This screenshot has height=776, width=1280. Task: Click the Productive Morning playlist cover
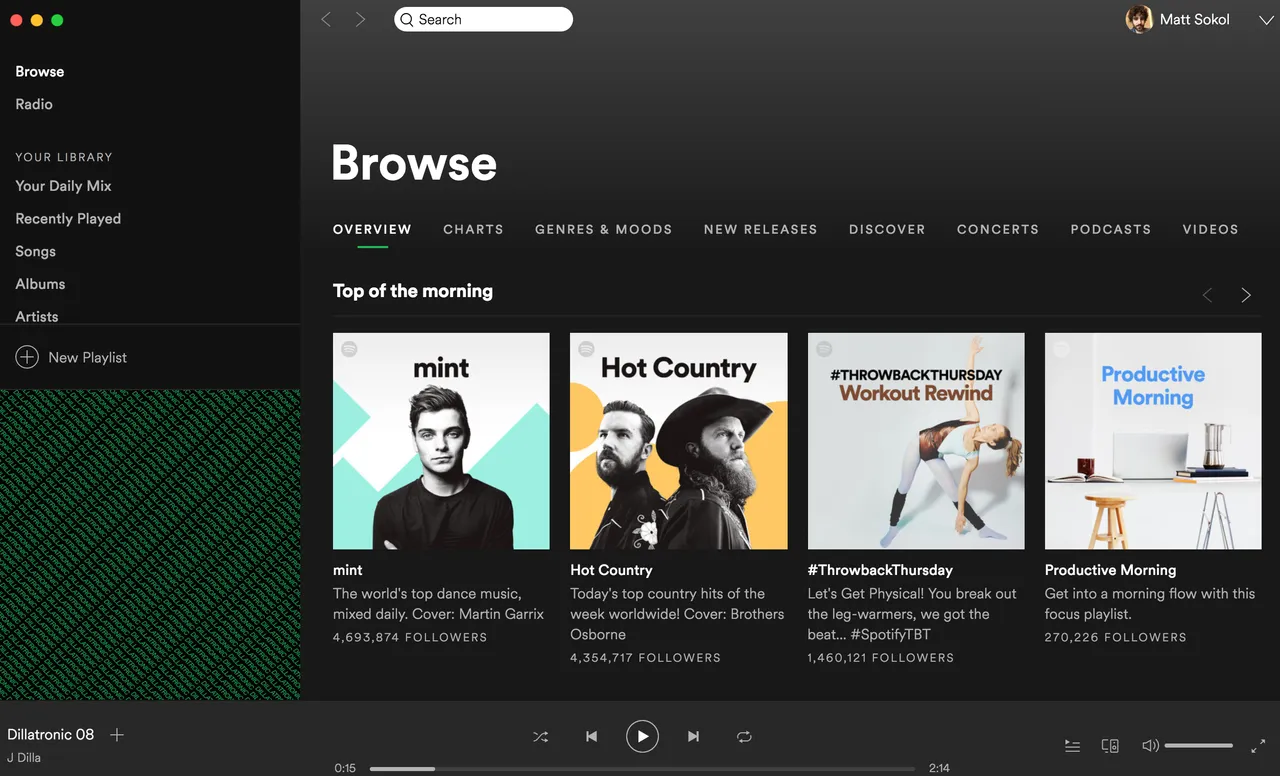click(1153, 441)
